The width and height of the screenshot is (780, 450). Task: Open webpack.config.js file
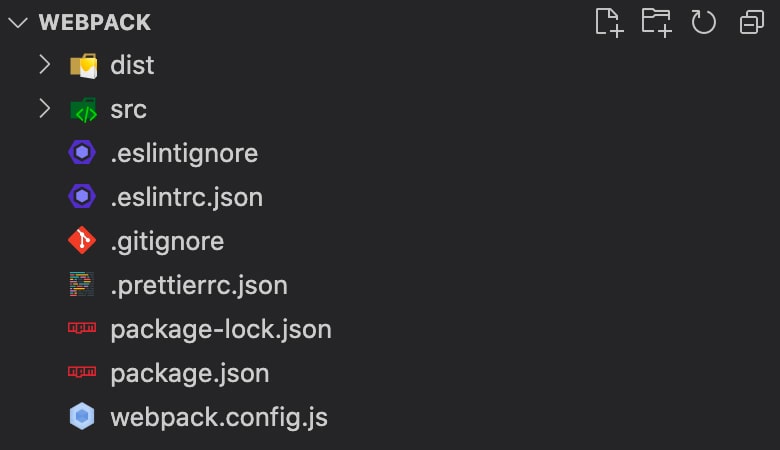tap(219, 418)
